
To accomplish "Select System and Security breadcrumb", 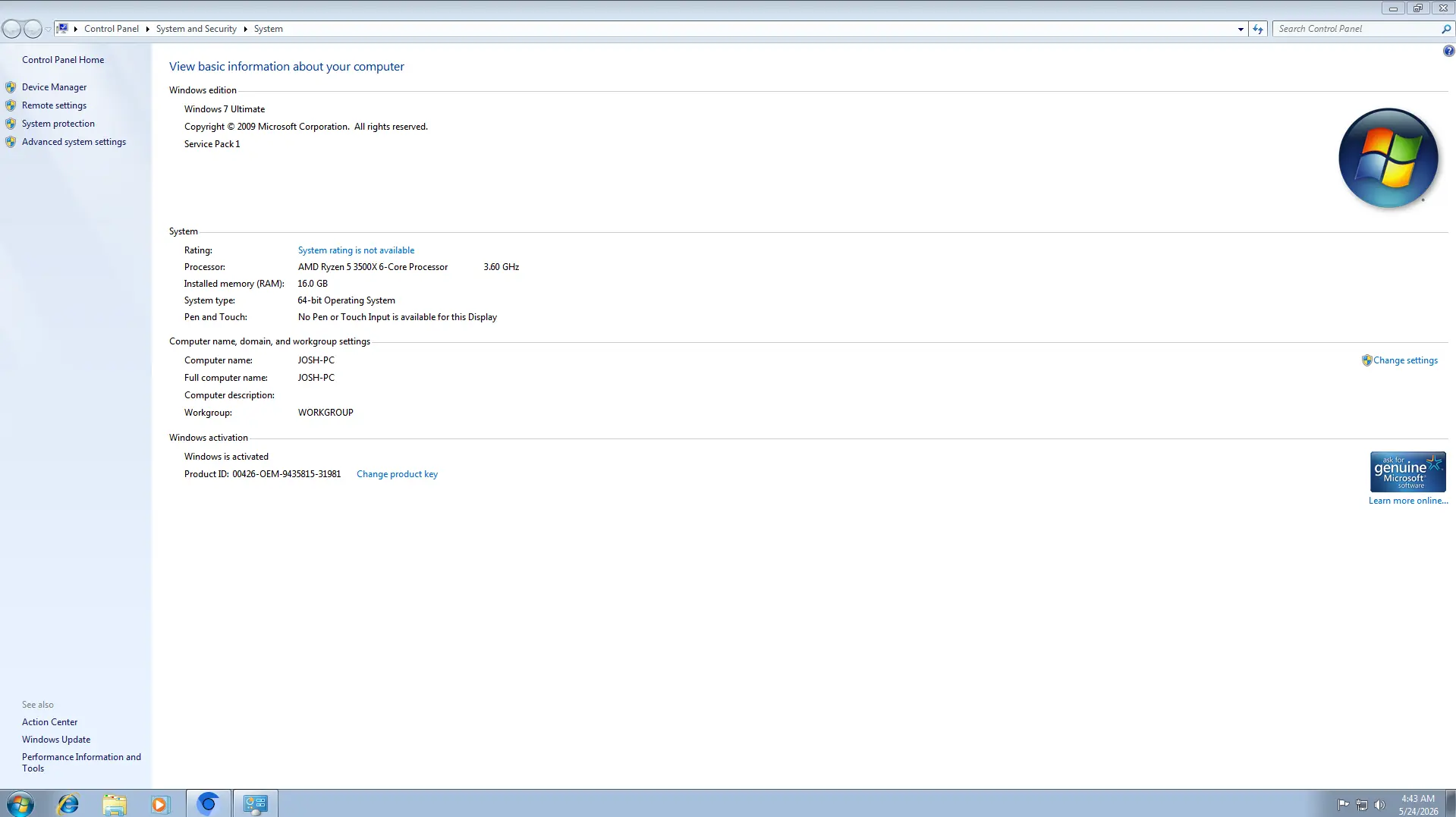I will pyautogui.click(x=197, y=29).
